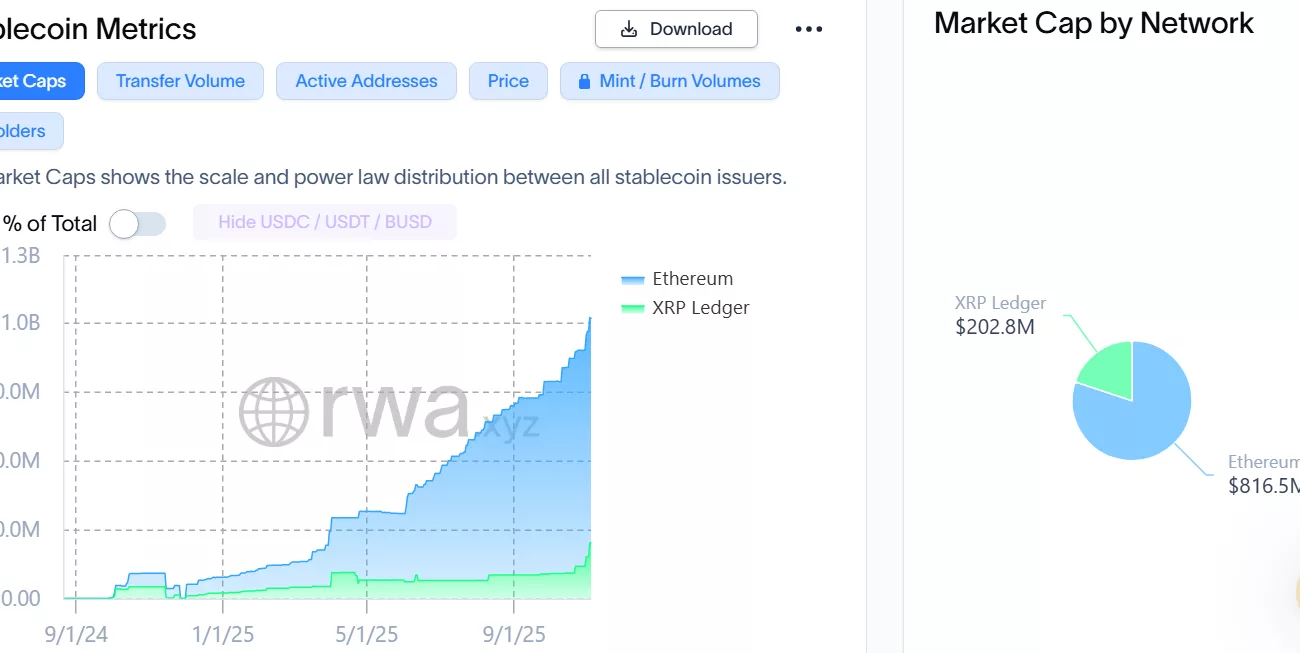The height and width of the screenshot is (653, 1300).
Task: Click the Ethereum $816.5M pie label
Action: [1264, 474]
